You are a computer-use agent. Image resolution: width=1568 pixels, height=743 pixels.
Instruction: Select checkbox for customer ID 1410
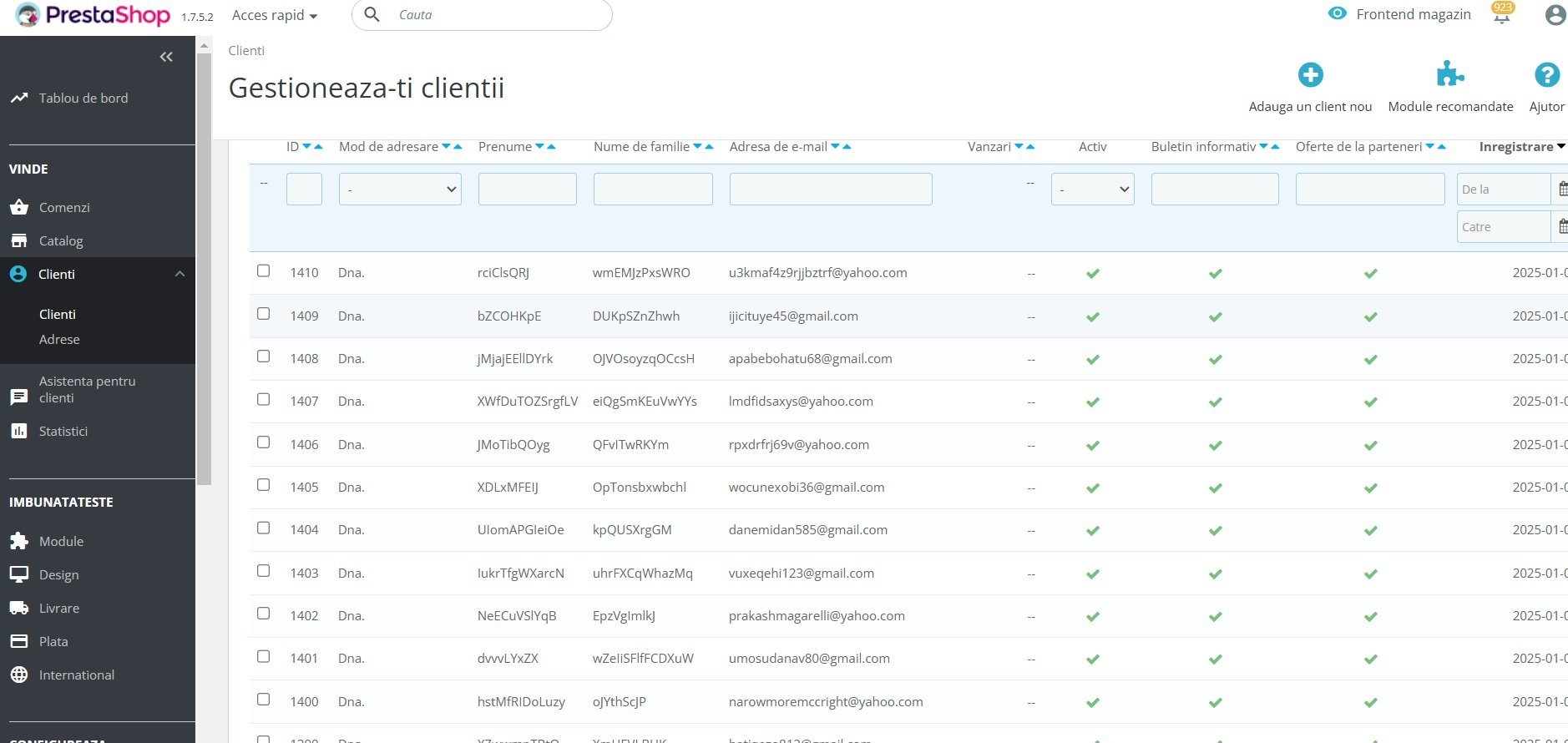pos(264,271)
